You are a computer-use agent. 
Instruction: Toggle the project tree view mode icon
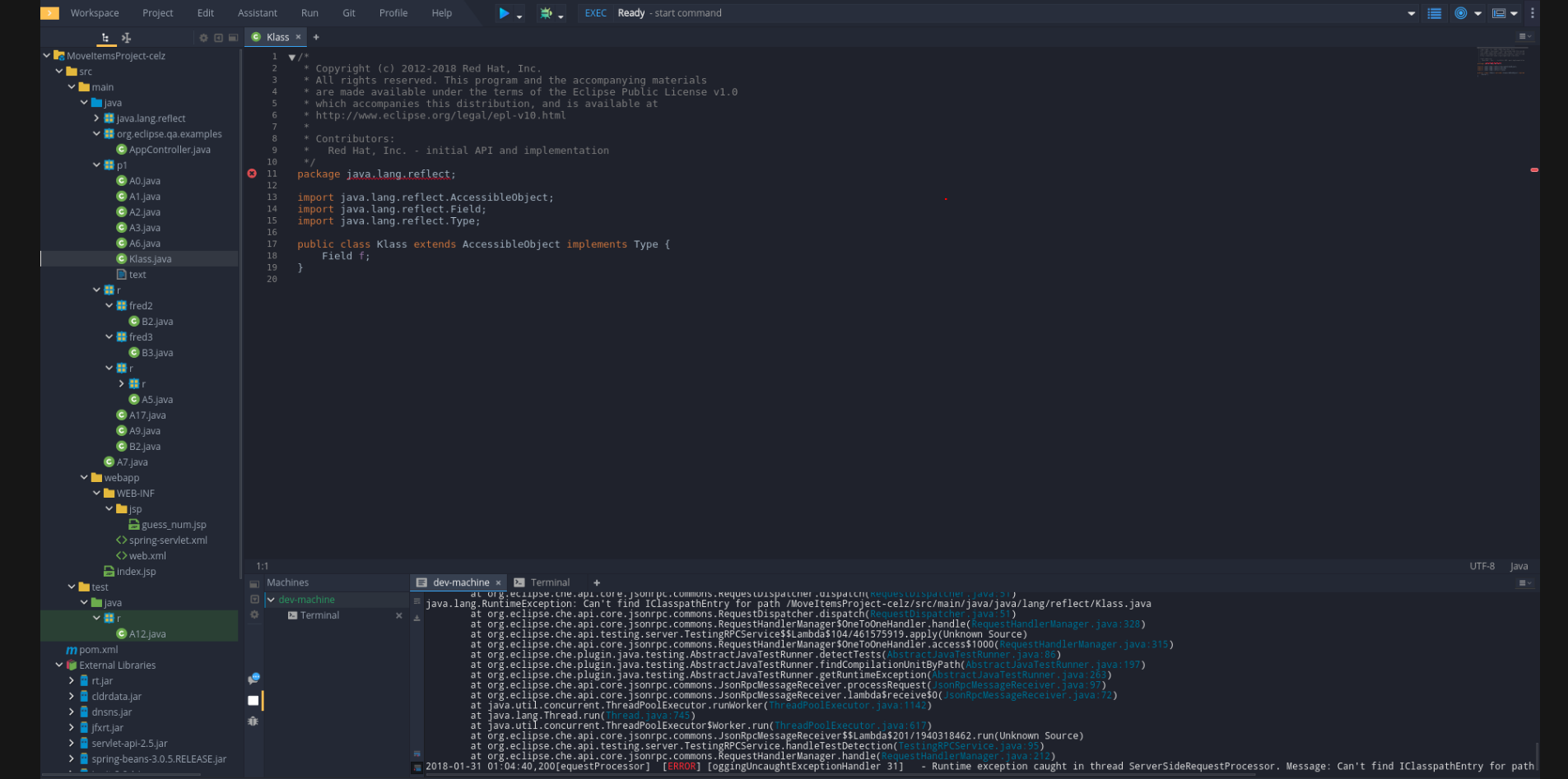[x=105, y=38]
